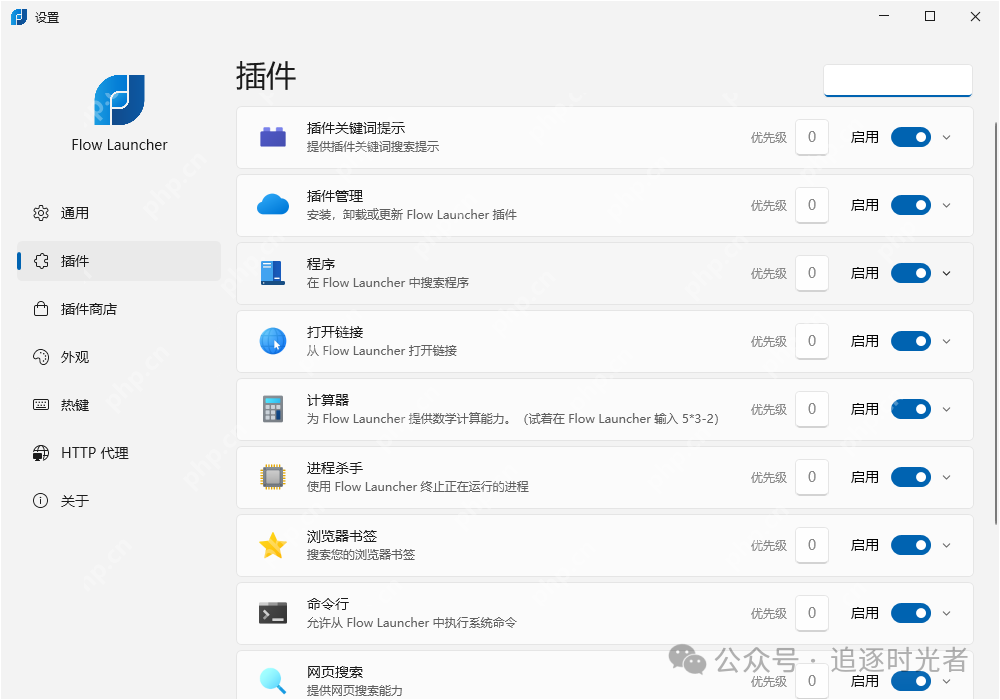The width and height of the screenshot is (1000, 700).
Task: Click the palette icon beside 外观
Action: tap(41, 357)
